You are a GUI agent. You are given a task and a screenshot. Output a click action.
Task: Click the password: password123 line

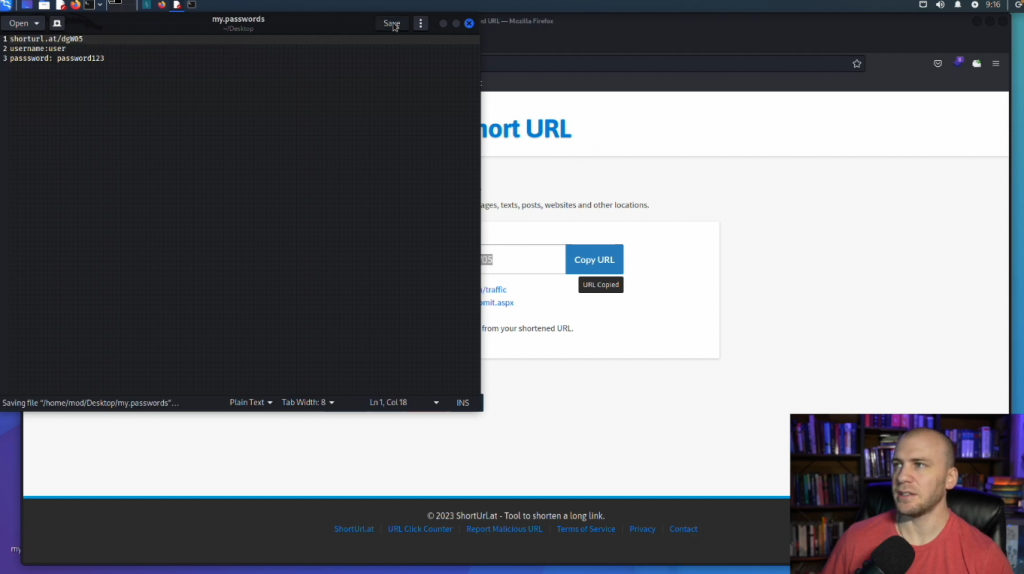tap(57, 58)
